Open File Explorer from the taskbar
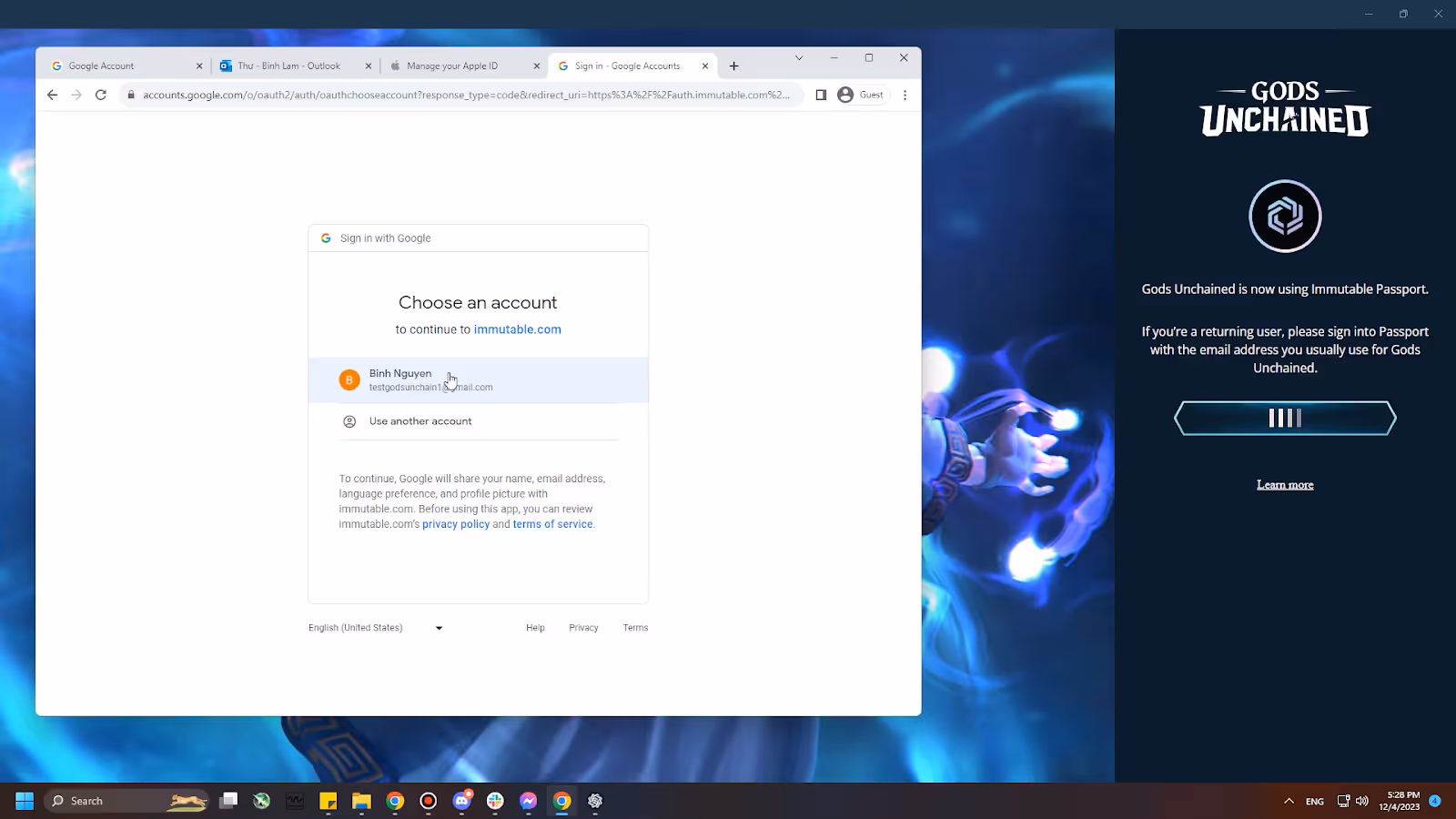Image resolution: width=1456 pixels, height=819 pixels. (x=362, y=801)
